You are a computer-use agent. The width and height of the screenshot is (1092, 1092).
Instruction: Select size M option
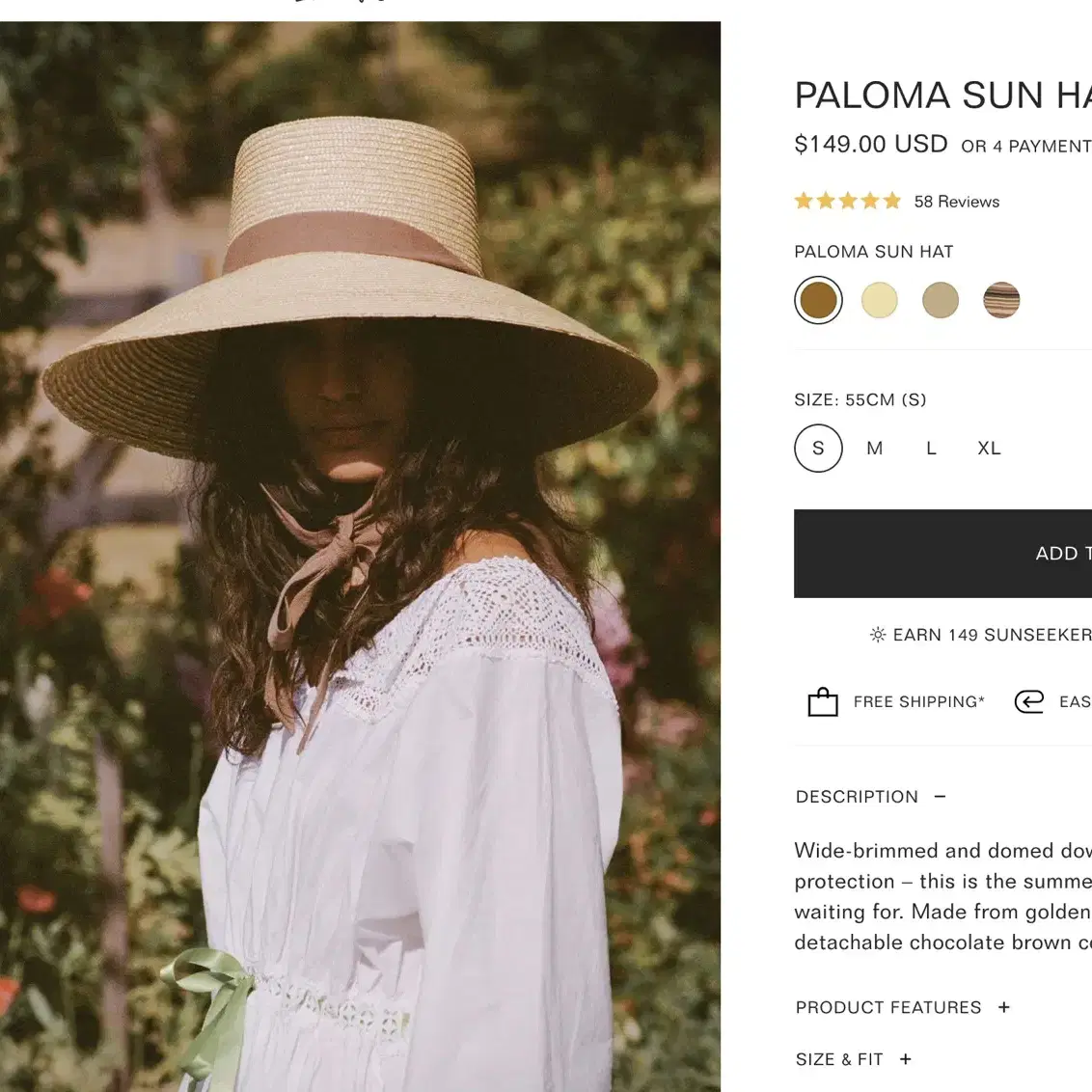pyautogui.click(x=875, y=448)
